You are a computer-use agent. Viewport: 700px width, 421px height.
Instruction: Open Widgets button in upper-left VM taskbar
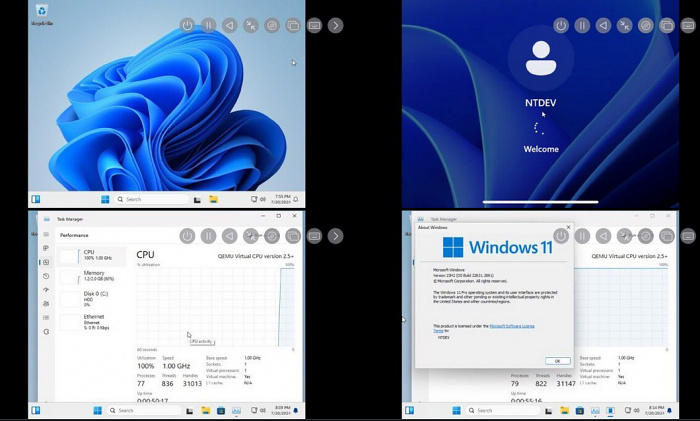pyautogui.click(x=36, y=199)
